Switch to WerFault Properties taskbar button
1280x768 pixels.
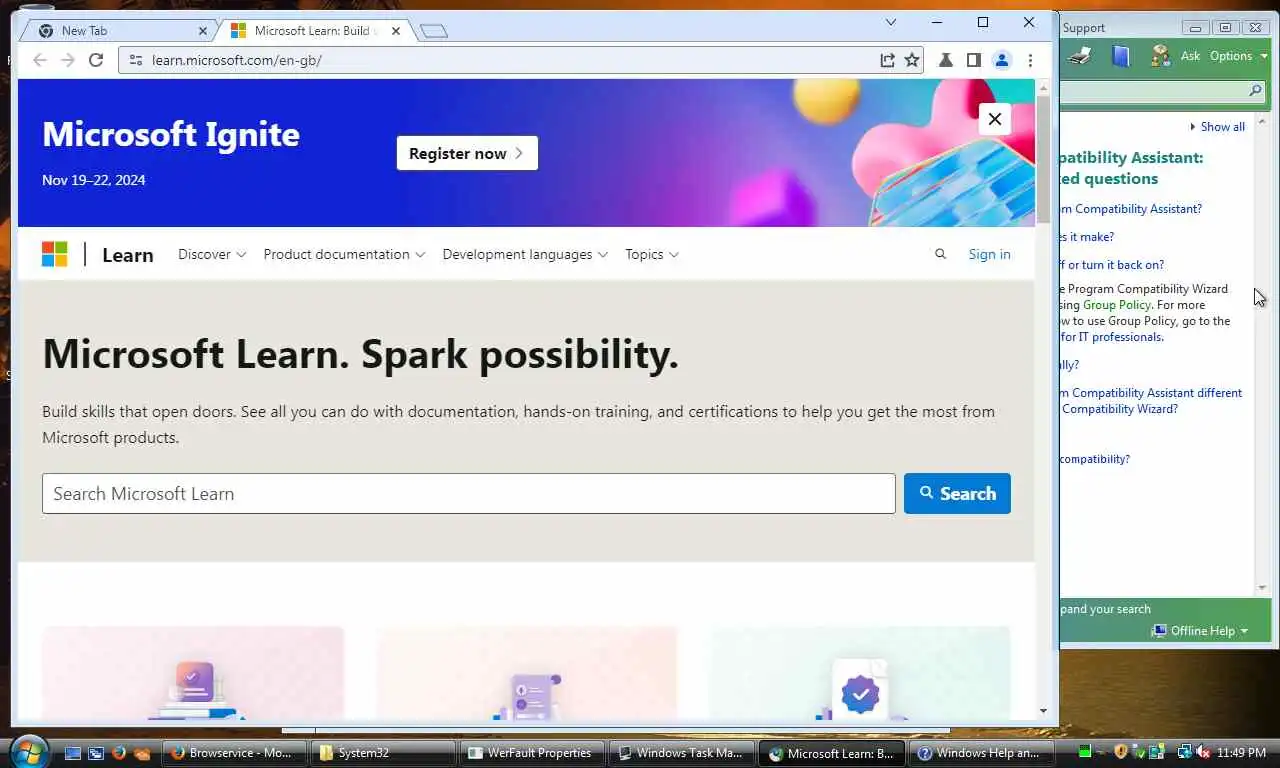[533, 753]
